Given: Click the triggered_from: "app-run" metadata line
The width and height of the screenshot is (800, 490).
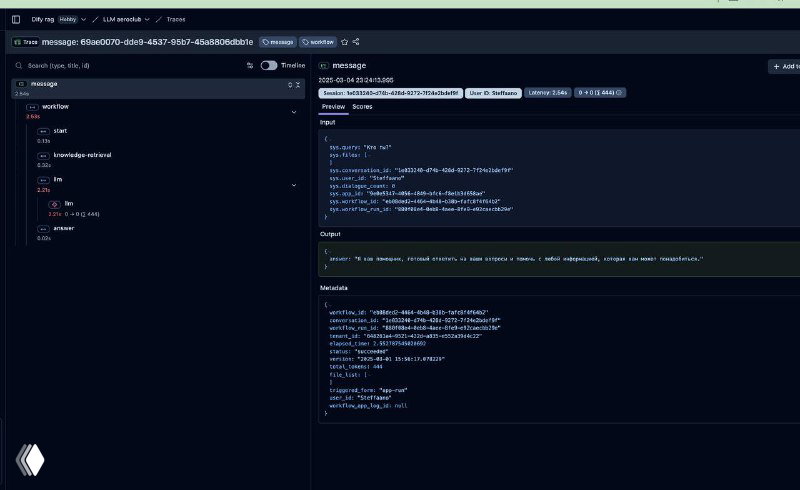Looking at the screenshot, I should (x=368, y=390).
